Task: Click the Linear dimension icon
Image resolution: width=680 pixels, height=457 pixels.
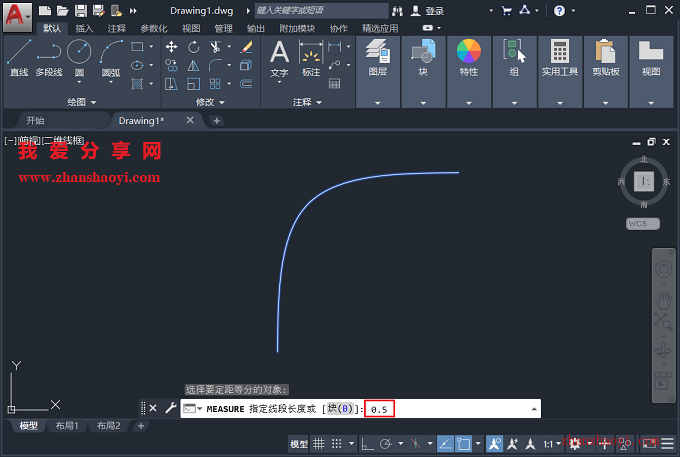Action: (x=334, y=46)
